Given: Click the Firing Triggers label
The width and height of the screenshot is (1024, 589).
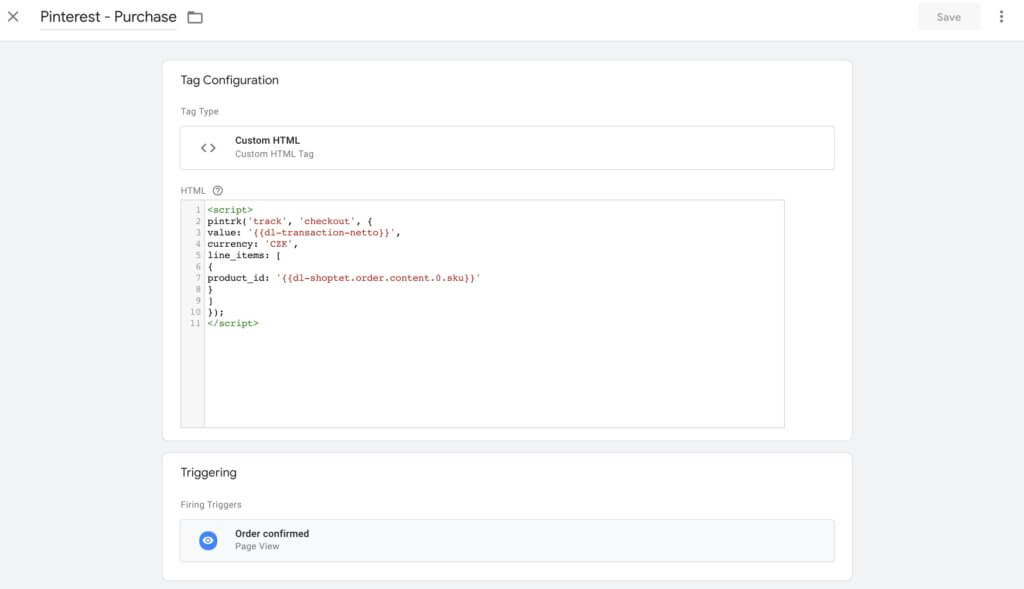Looking at the screenshot, I should click(211, 505).
